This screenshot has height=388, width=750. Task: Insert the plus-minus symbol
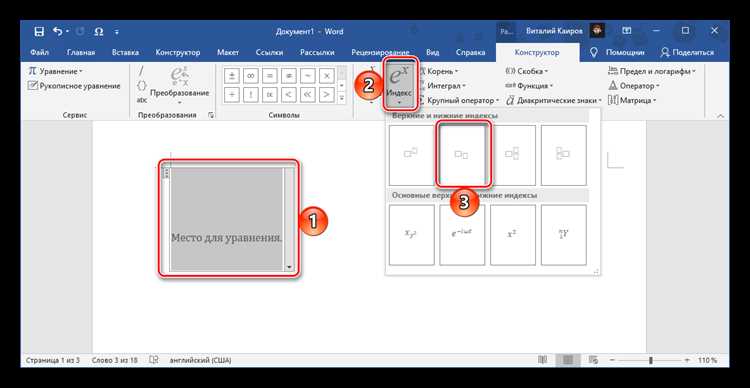(x=232, y=76)
